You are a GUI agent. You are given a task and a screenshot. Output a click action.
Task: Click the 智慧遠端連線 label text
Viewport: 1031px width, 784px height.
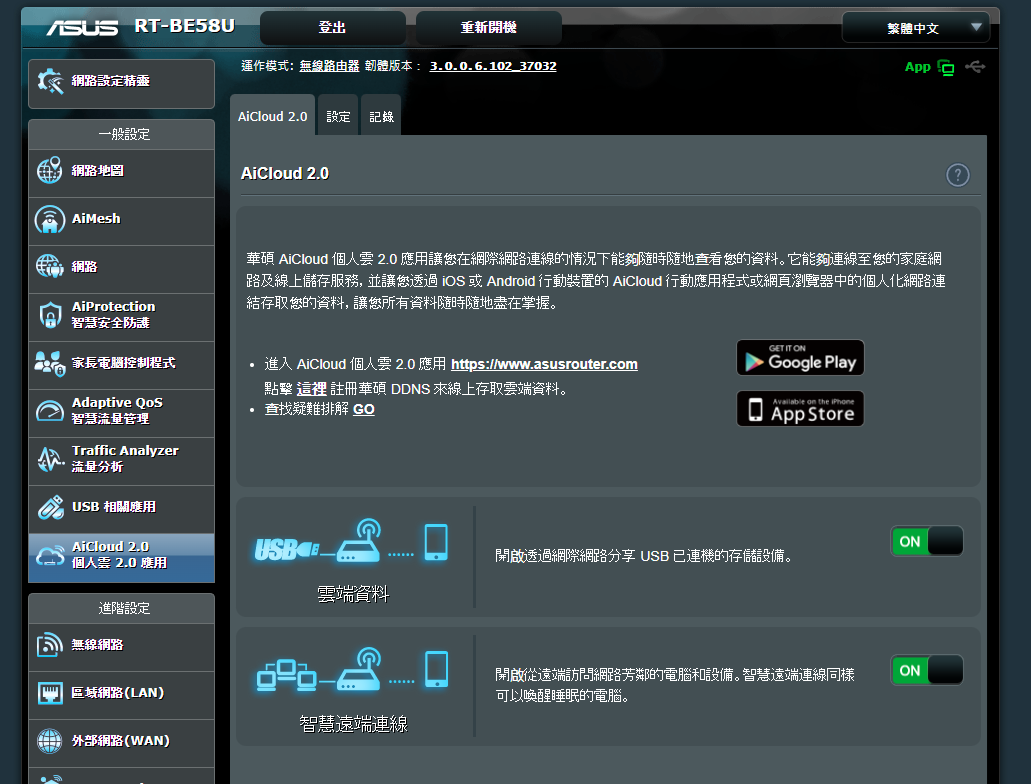tap(353, 723)
